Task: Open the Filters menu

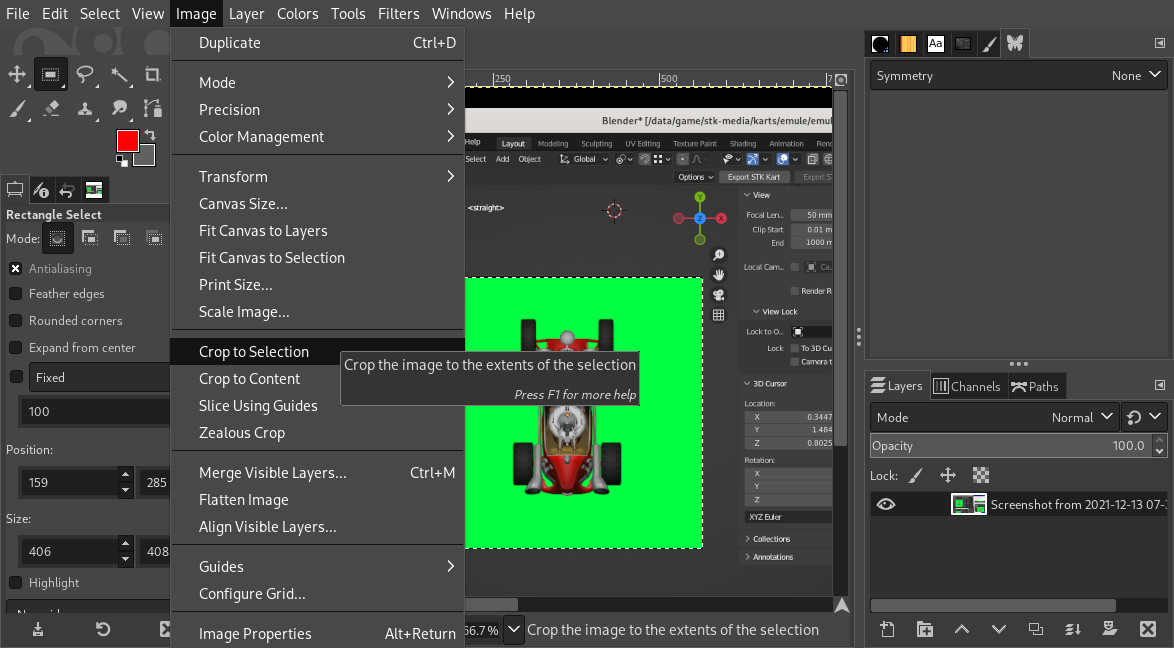Action: click(398, 13)
